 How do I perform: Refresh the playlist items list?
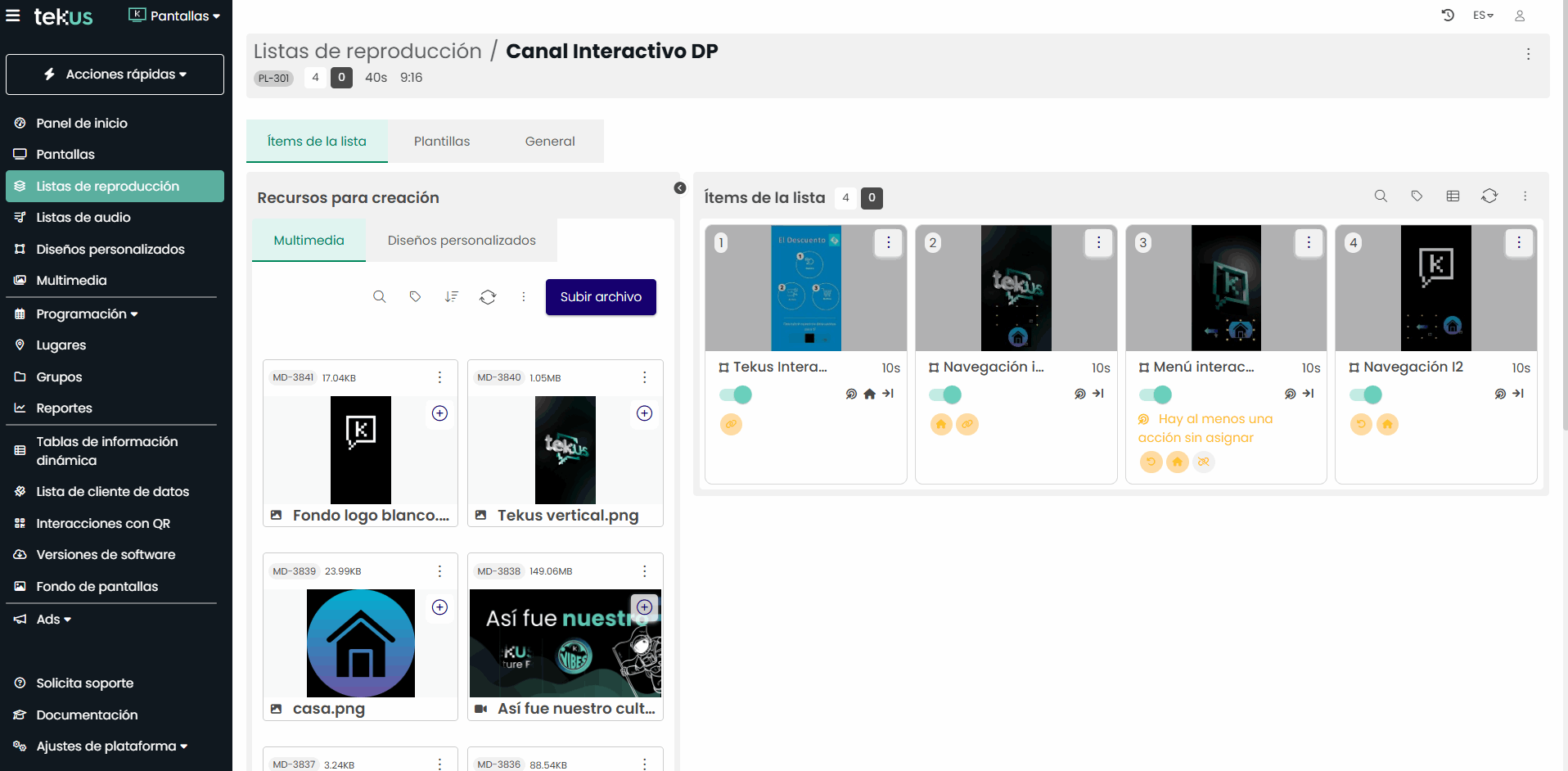1489,196
